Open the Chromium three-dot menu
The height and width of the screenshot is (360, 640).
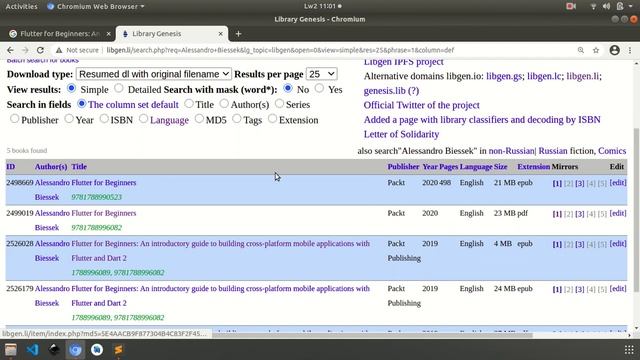pyautogui.click(x=630, y=50)
